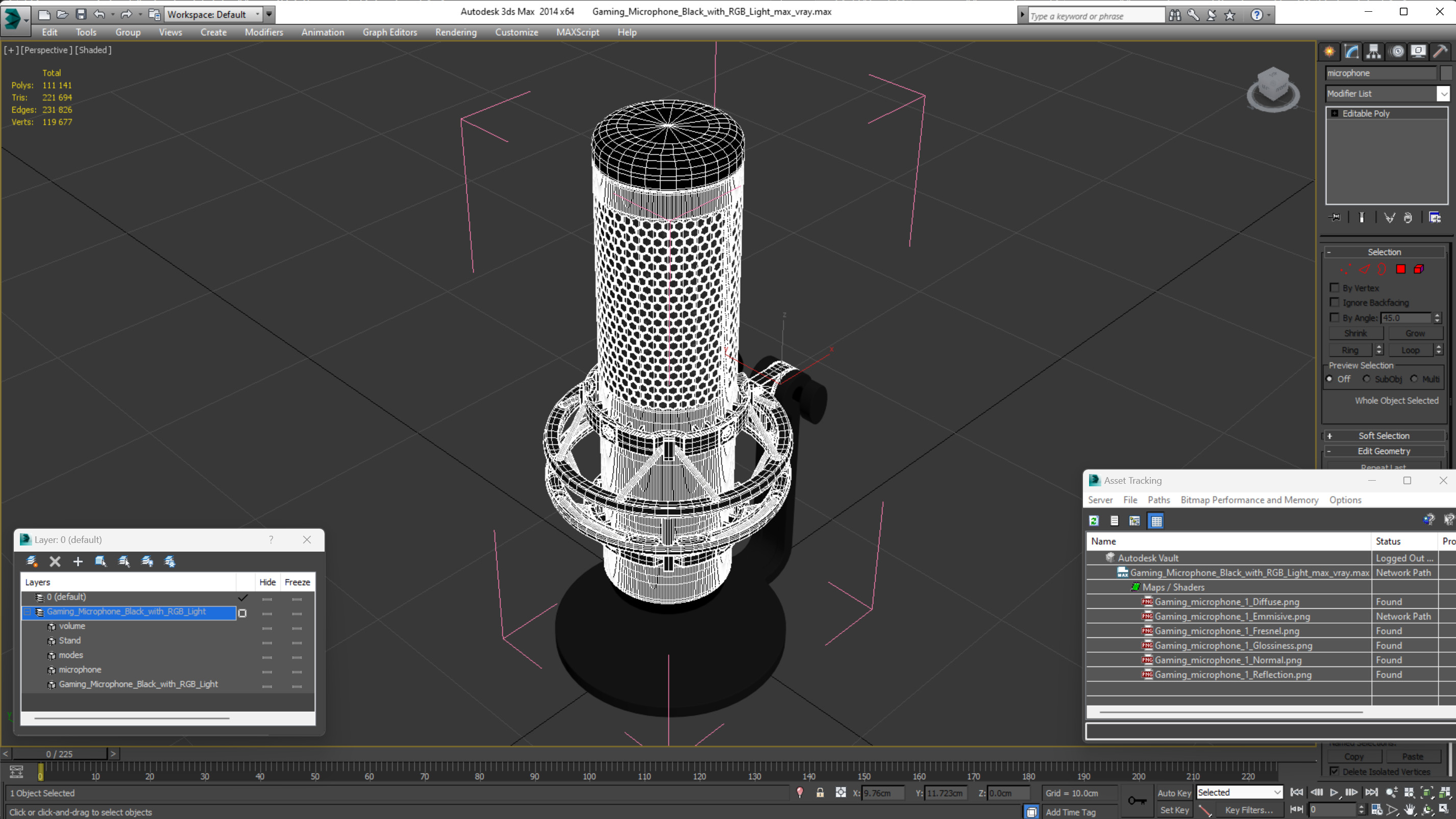Image resolution: width=1456 pixels, height=819 pixels.
Task: Open the Selected key mode dropdown
Action: [x=1239, y=792]
